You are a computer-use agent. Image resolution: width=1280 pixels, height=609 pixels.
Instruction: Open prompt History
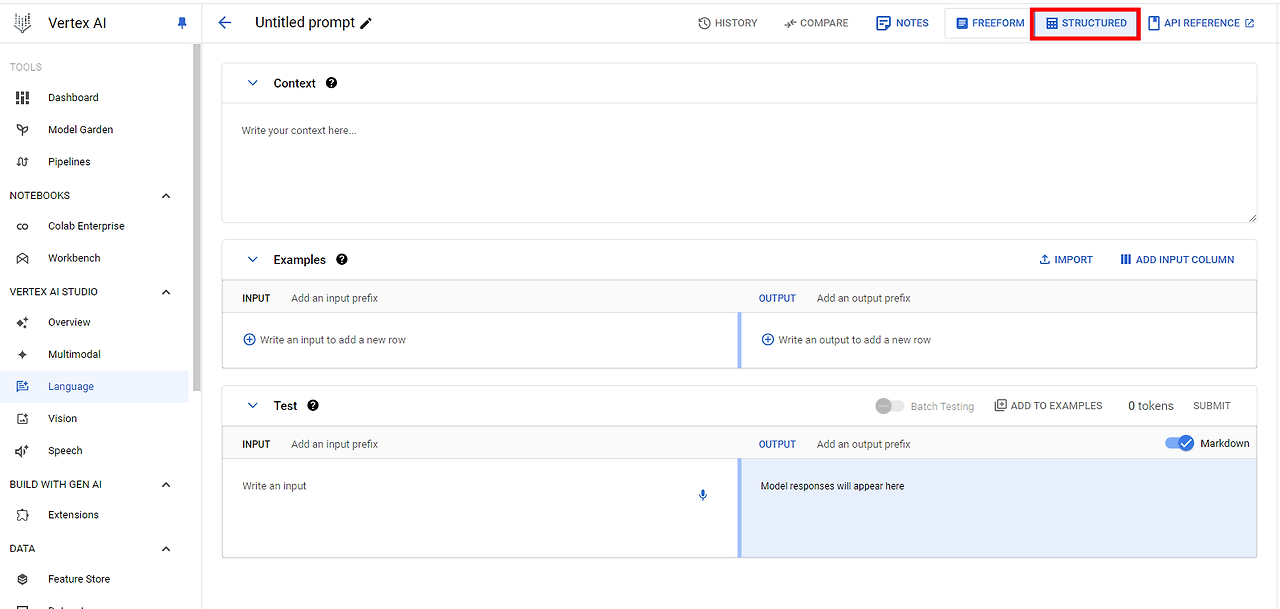[x=727, y=23]
